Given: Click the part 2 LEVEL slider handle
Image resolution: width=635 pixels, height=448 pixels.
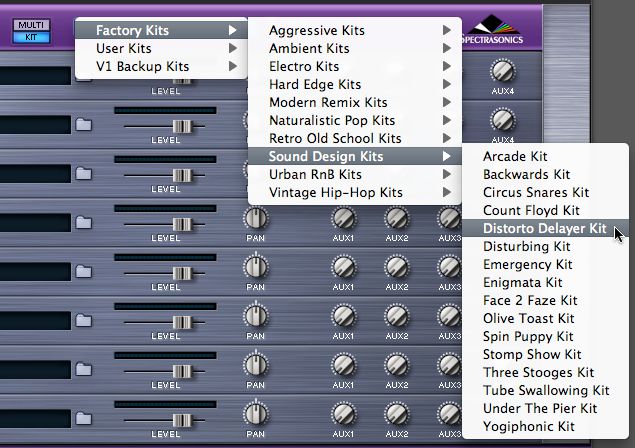Looking at the screenshot, I should point(182,126).
